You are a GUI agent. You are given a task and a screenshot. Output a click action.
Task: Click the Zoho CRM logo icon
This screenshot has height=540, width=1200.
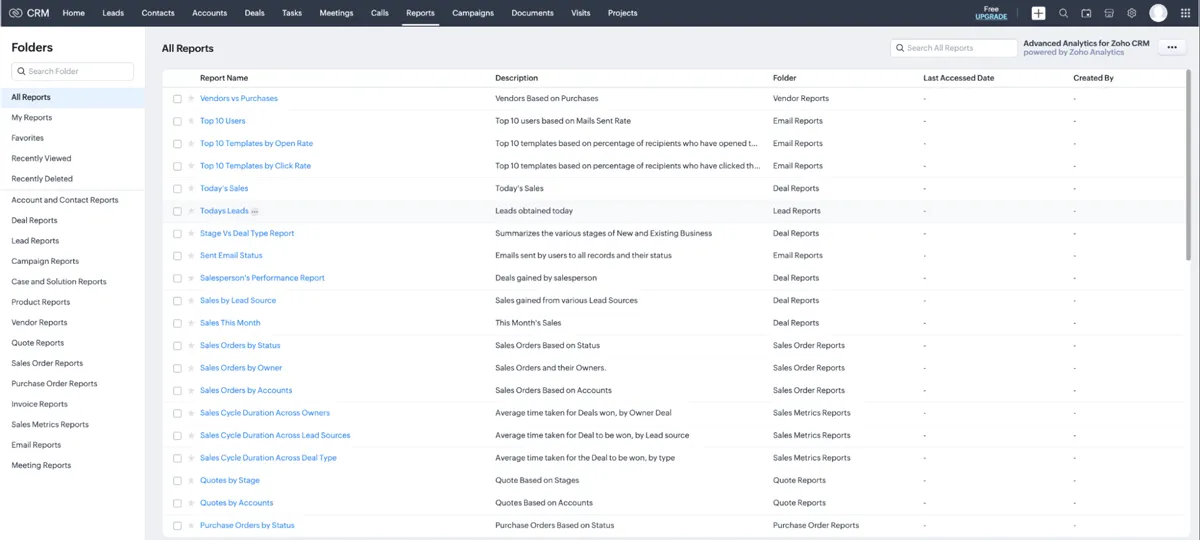click(x=15, y=13)
